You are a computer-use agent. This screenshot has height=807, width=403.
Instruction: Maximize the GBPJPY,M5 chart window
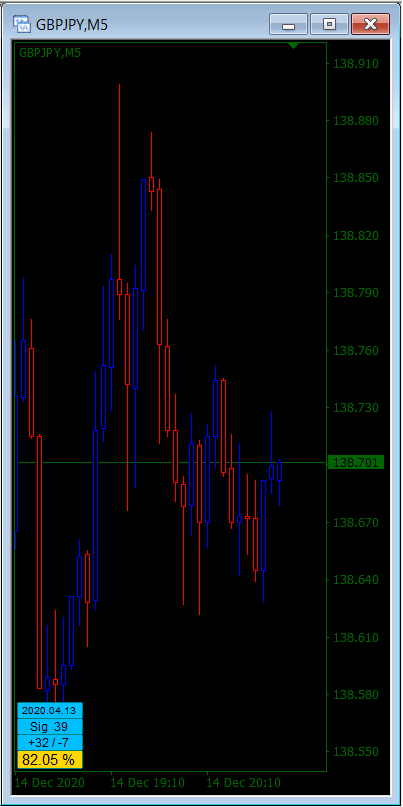329,24
